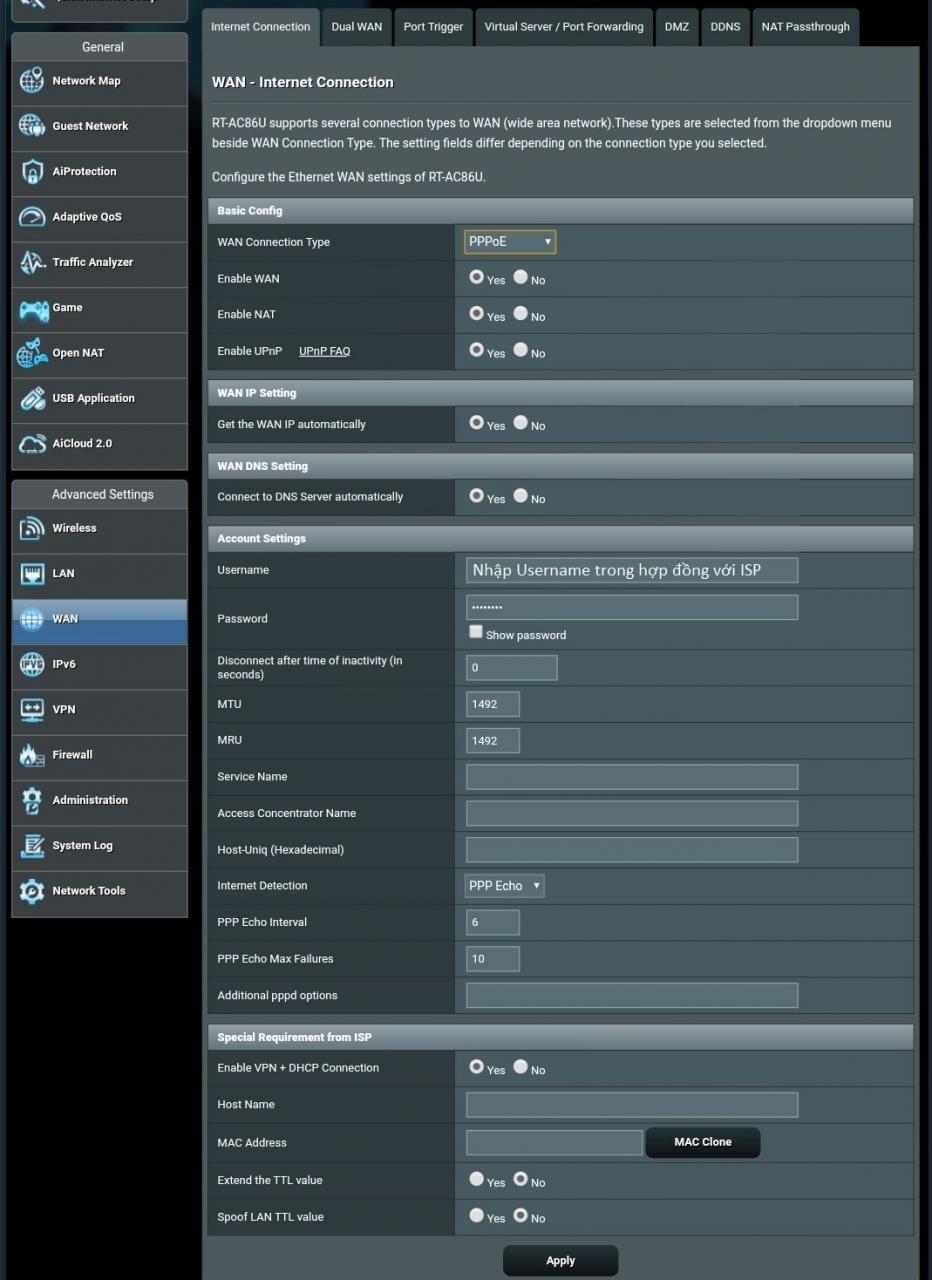Click the Adaptive QoS gauge icon
Image resolution: width=932 pixels, height=1280 pixels.
[x=32, y=217]
